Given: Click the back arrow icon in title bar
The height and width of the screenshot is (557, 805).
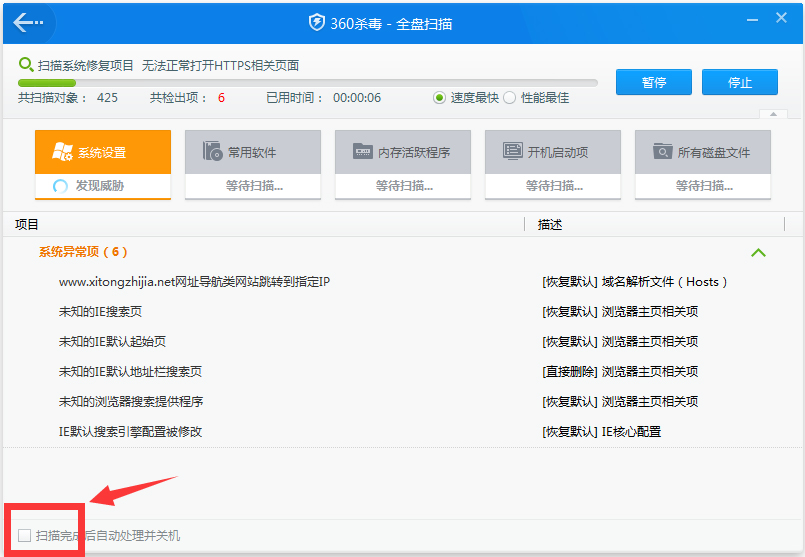Looking at the screenshot, I should click(x=28, y=23).
